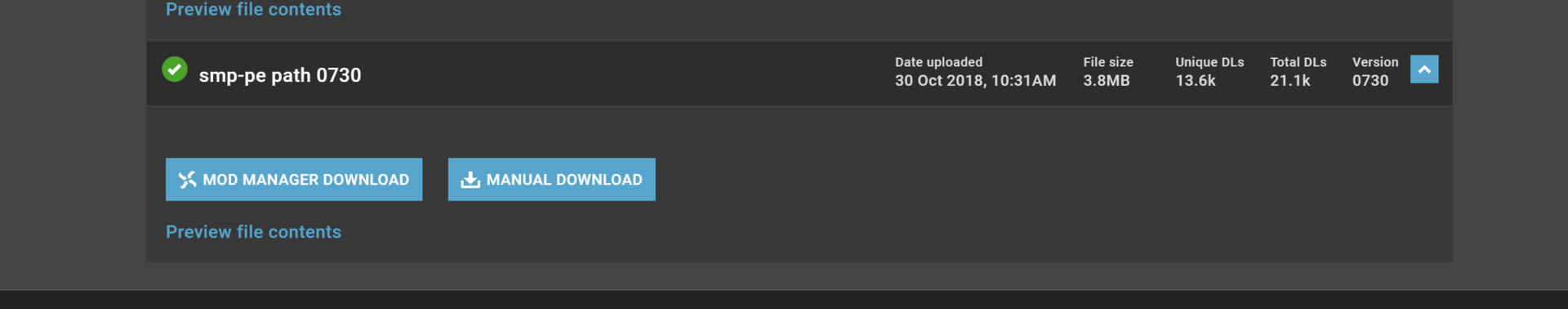
Task: Click the File size label
Action: [x=1108, y=62]
